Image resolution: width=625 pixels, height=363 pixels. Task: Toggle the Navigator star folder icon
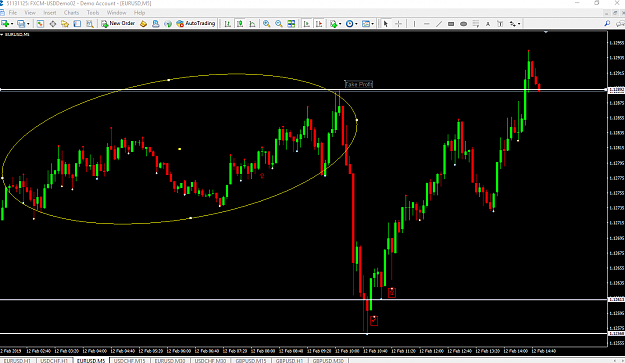click(65, 24)
